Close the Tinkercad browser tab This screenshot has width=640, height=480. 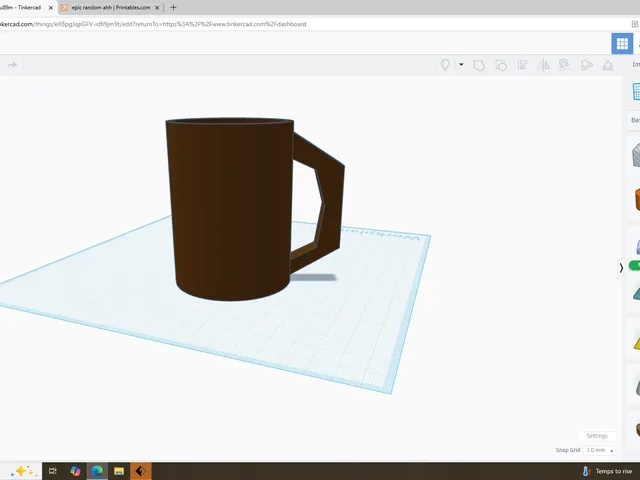[51, 7]
